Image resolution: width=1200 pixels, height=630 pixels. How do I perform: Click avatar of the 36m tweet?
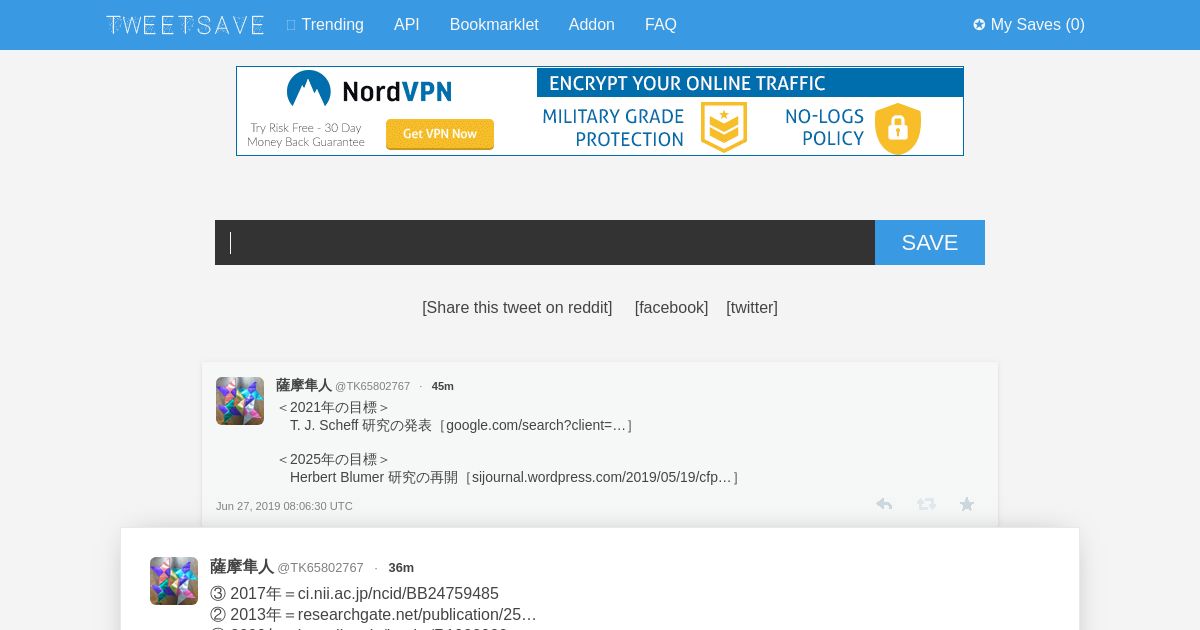coord(174,581)
